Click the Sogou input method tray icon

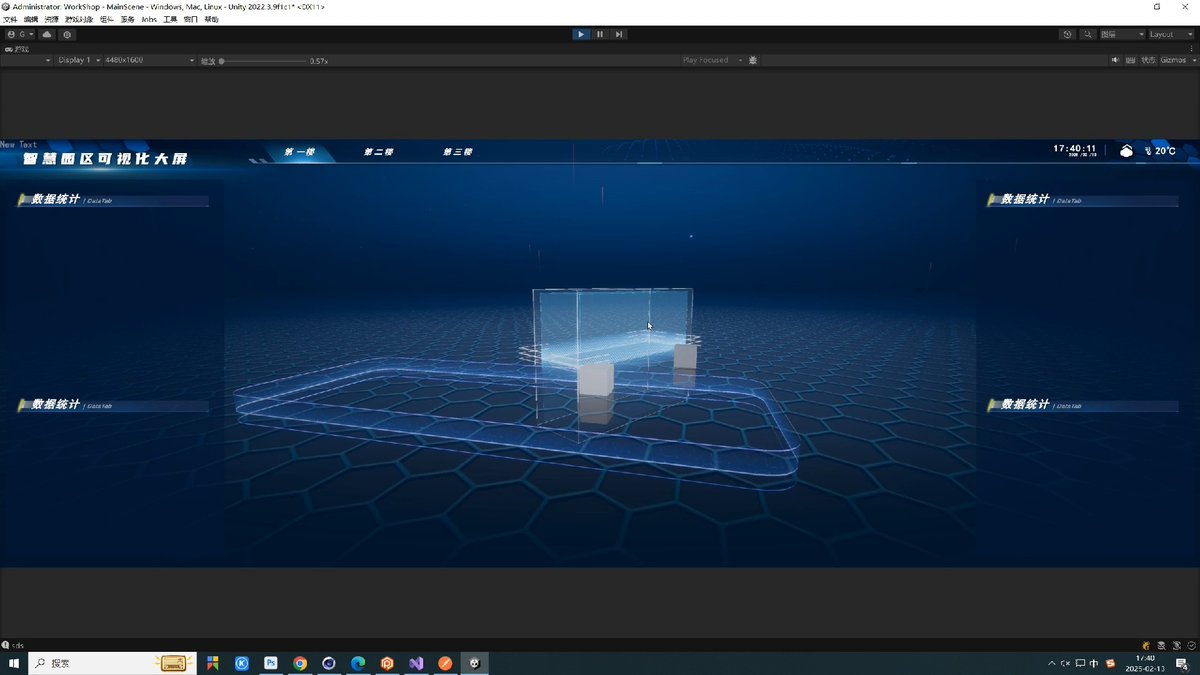[1109, 663]
